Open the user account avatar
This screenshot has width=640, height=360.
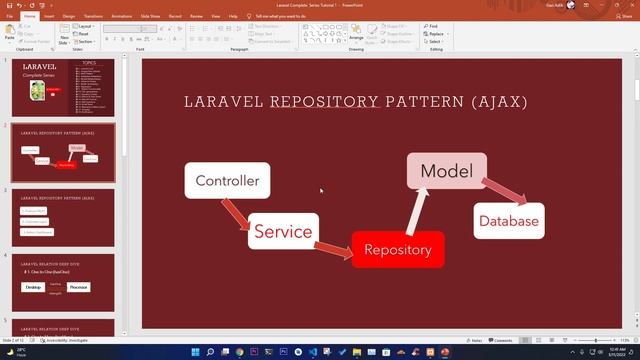pyautogui.click(x=571, y=5)
